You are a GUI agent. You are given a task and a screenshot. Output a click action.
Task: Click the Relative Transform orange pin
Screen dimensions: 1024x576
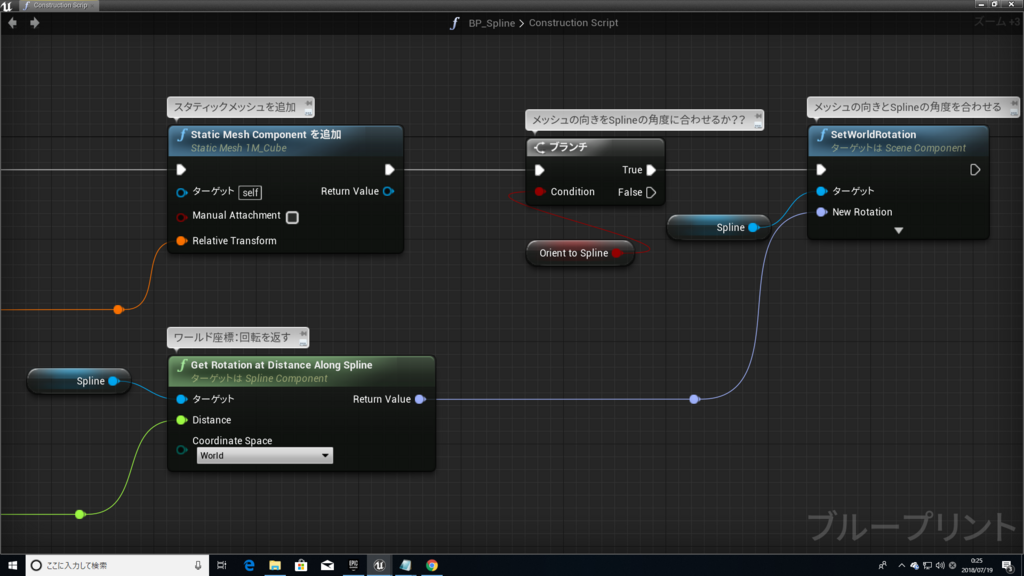pyautogui.click(x=182, y=241)
